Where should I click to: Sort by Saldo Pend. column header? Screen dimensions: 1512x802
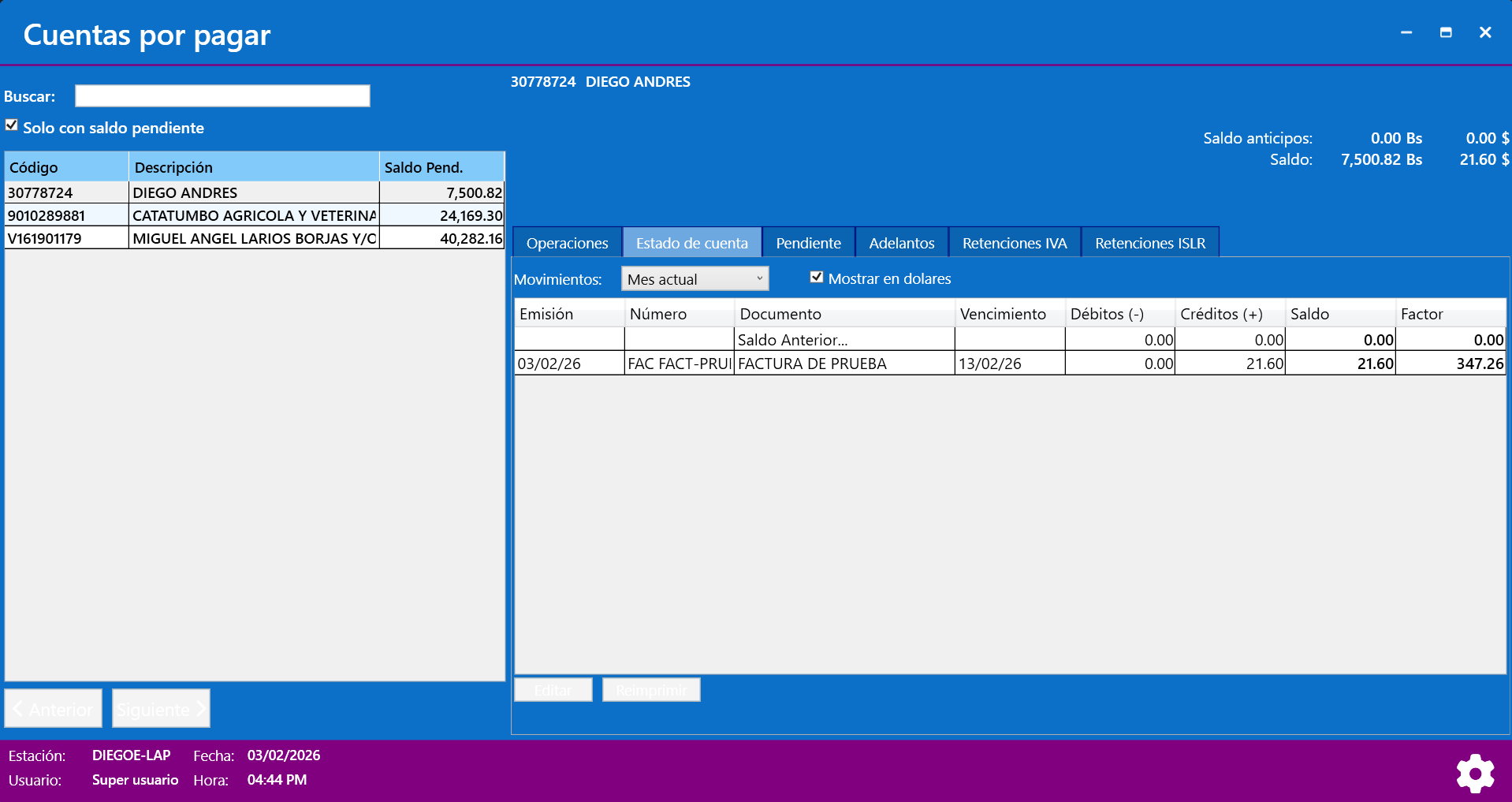point(441,167)
